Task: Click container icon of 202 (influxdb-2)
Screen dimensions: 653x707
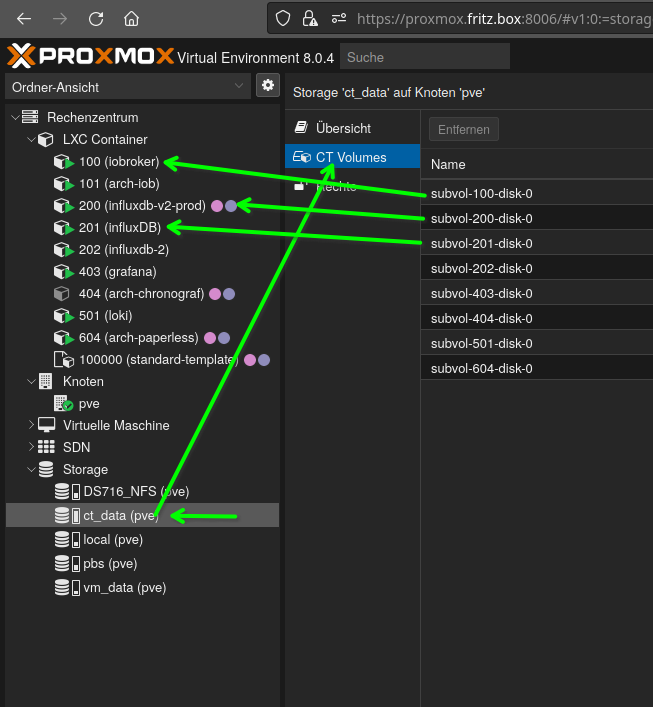Action: pos(63,249)
